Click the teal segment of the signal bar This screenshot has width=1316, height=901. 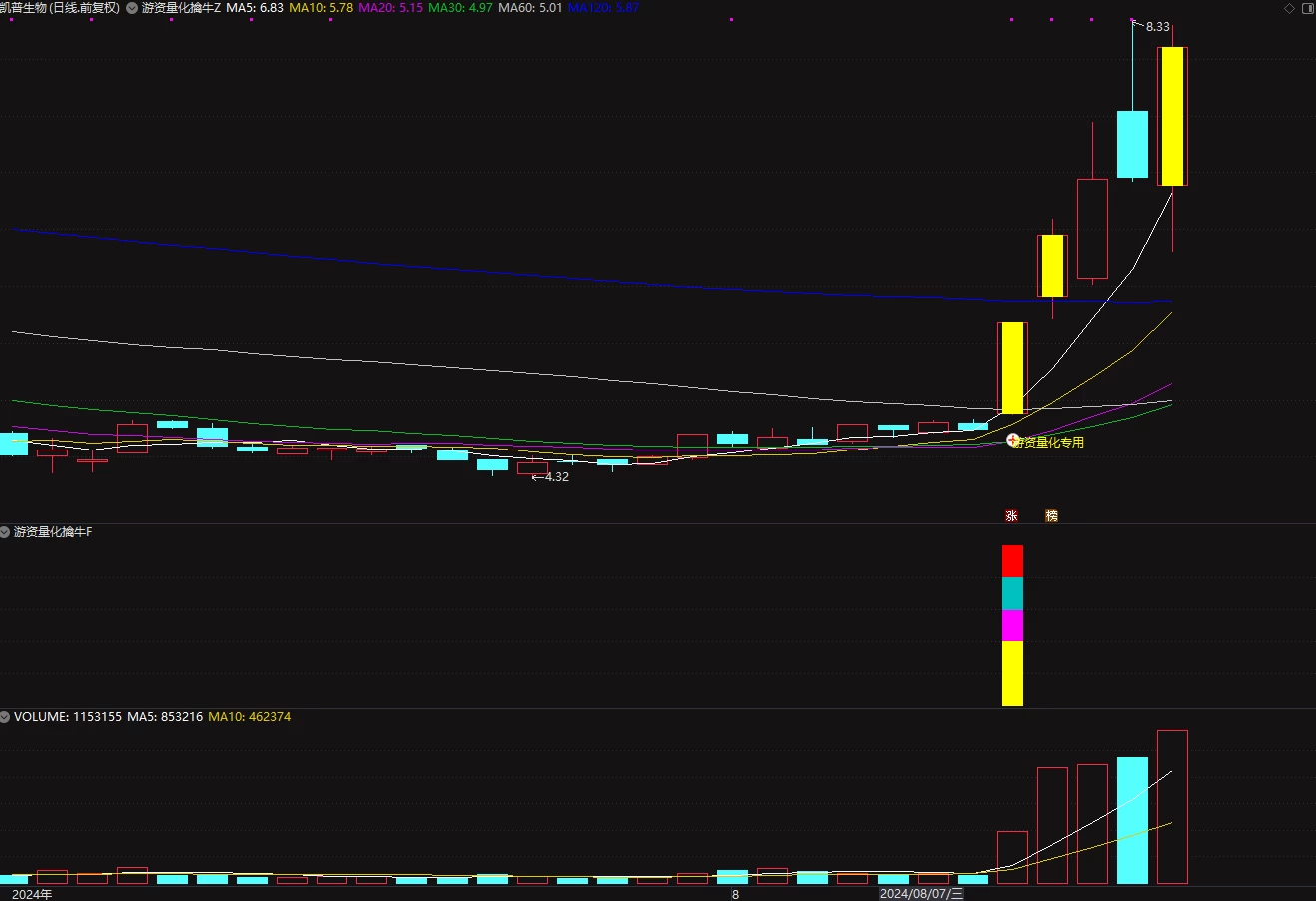(x=1012, y=593)
